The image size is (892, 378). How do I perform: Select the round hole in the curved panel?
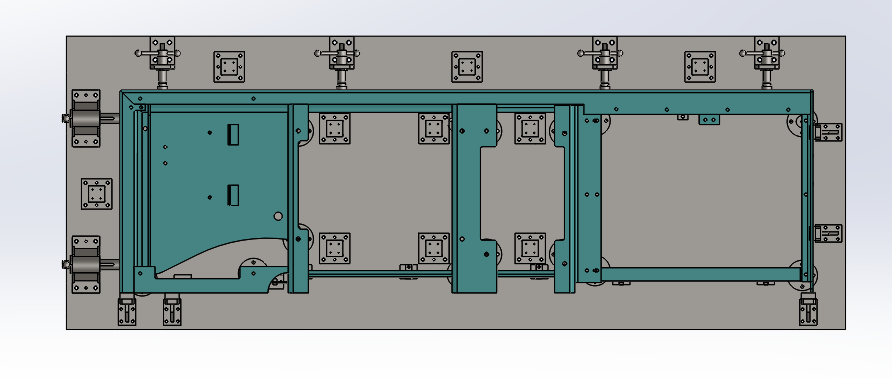pyautogui.click(x=278, y=216)
